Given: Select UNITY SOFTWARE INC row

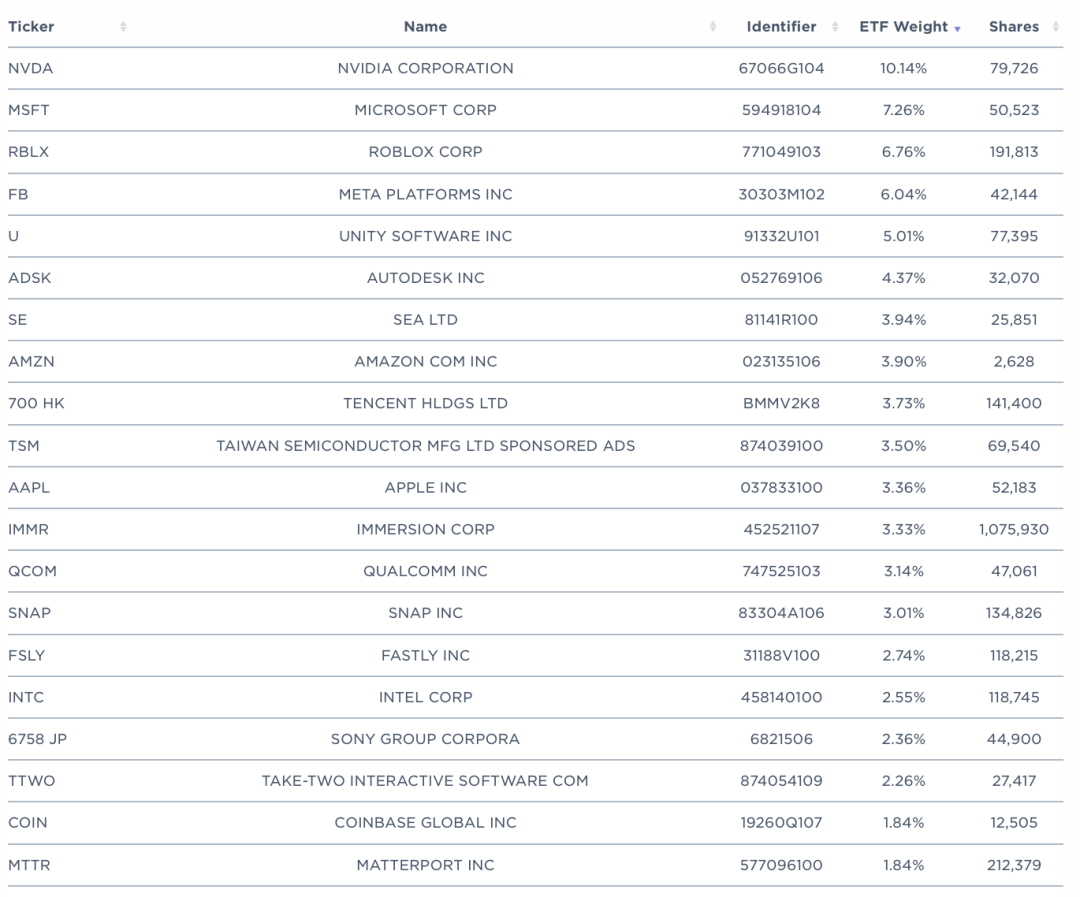Looking at the screenshot, I should click(425, 236).
